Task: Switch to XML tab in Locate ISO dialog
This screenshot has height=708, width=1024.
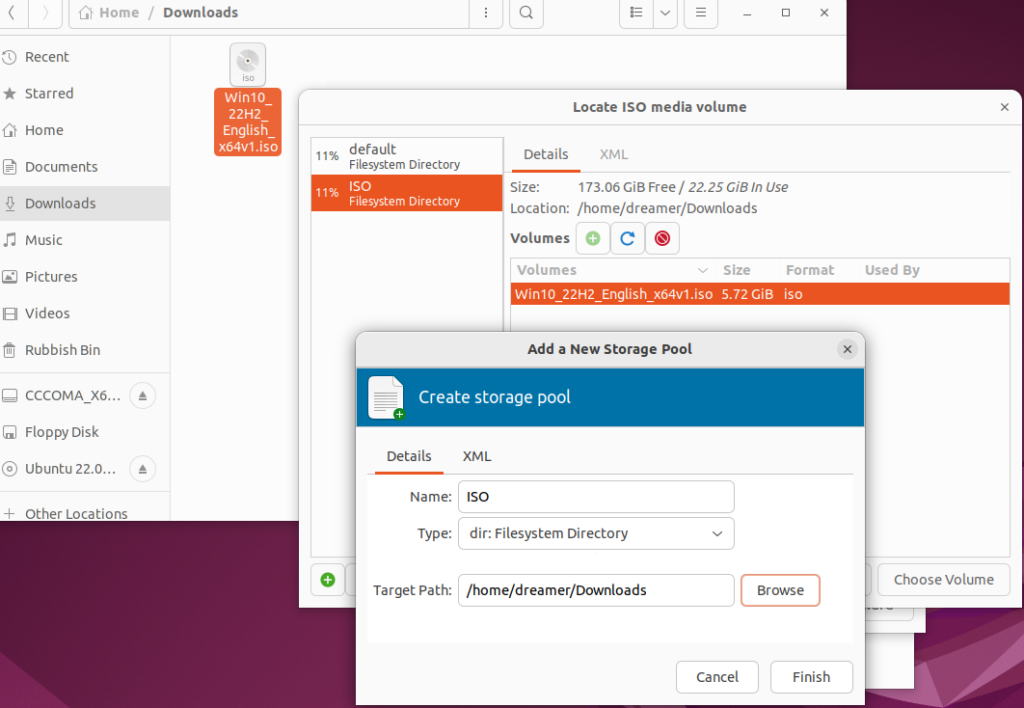Action: click(614, 155)
